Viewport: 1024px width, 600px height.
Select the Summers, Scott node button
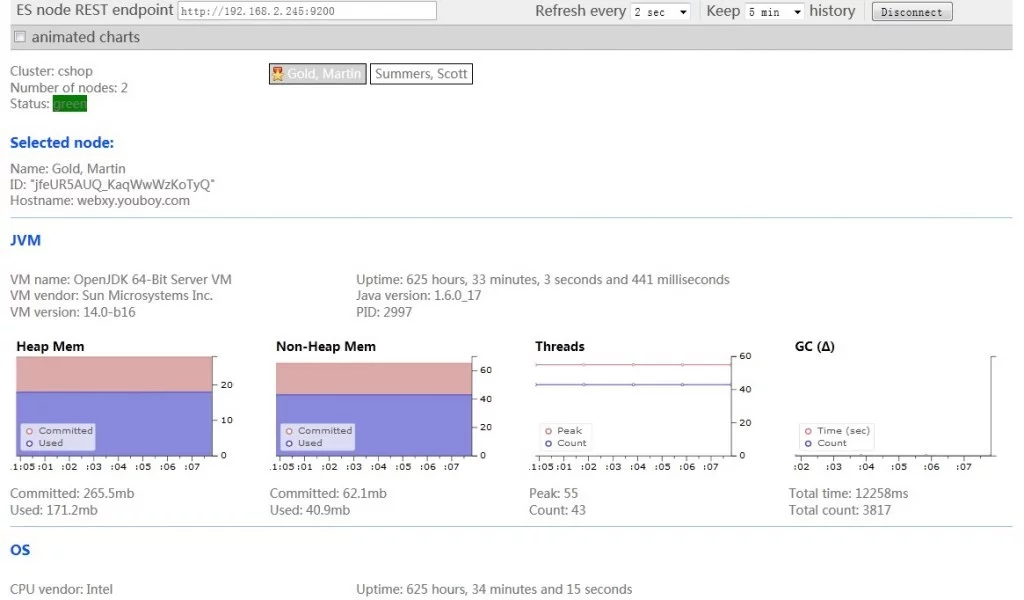pos(421,74)
